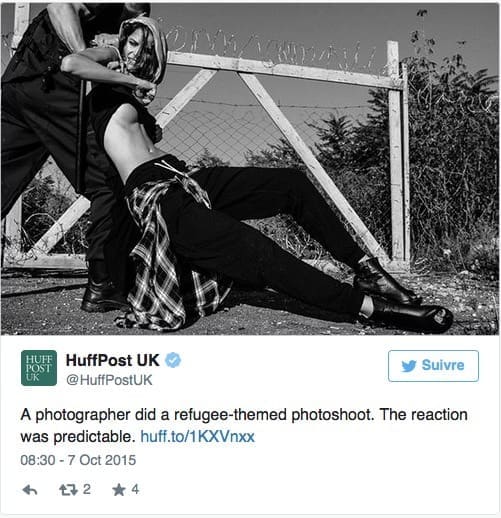Click the Twitter bird icon in Suivre
Image resolution: width=501 pixels, height=518 pixels.
(x=409, y=366)
